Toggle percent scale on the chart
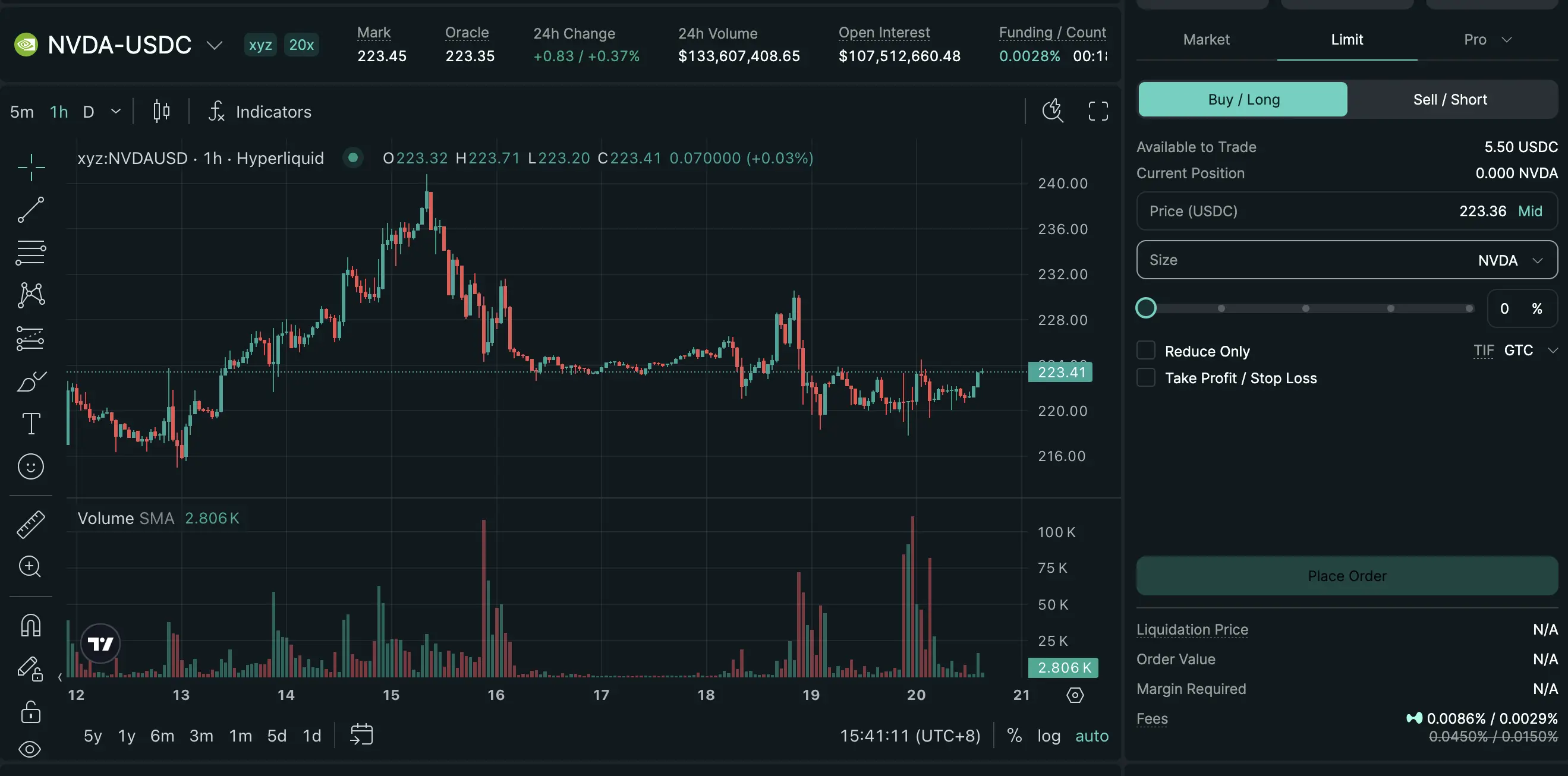Image resolution: width=1568 pixels, height=776 pixels. coord(1014,735)
